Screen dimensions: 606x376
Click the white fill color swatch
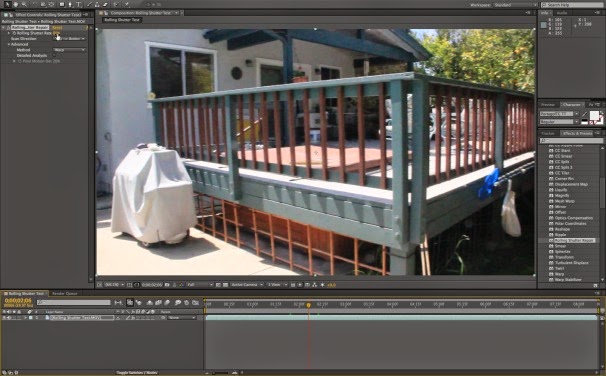tap(594, 115)
